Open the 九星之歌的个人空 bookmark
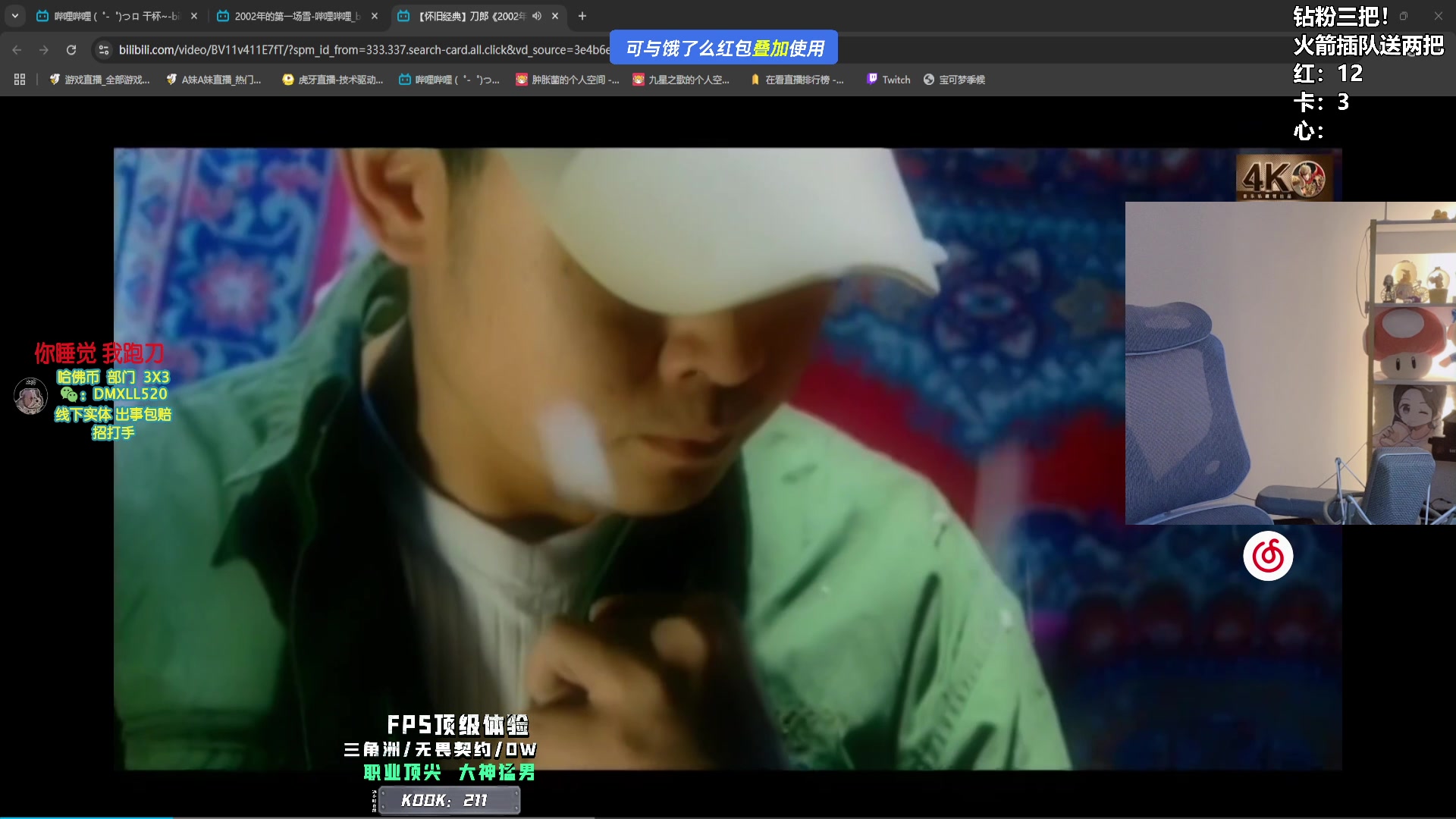The width and height of the screenshot is (1456, 819). pos(681,80)
